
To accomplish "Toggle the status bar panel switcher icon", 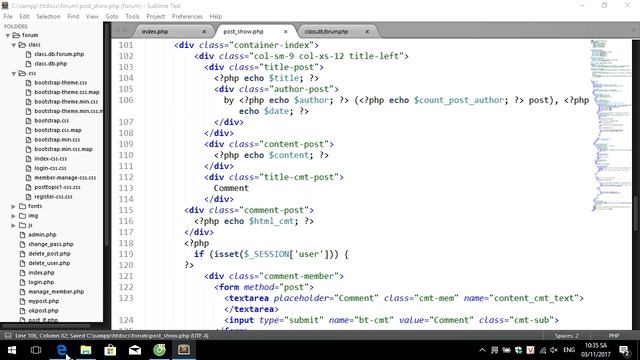I will point(8,336).
